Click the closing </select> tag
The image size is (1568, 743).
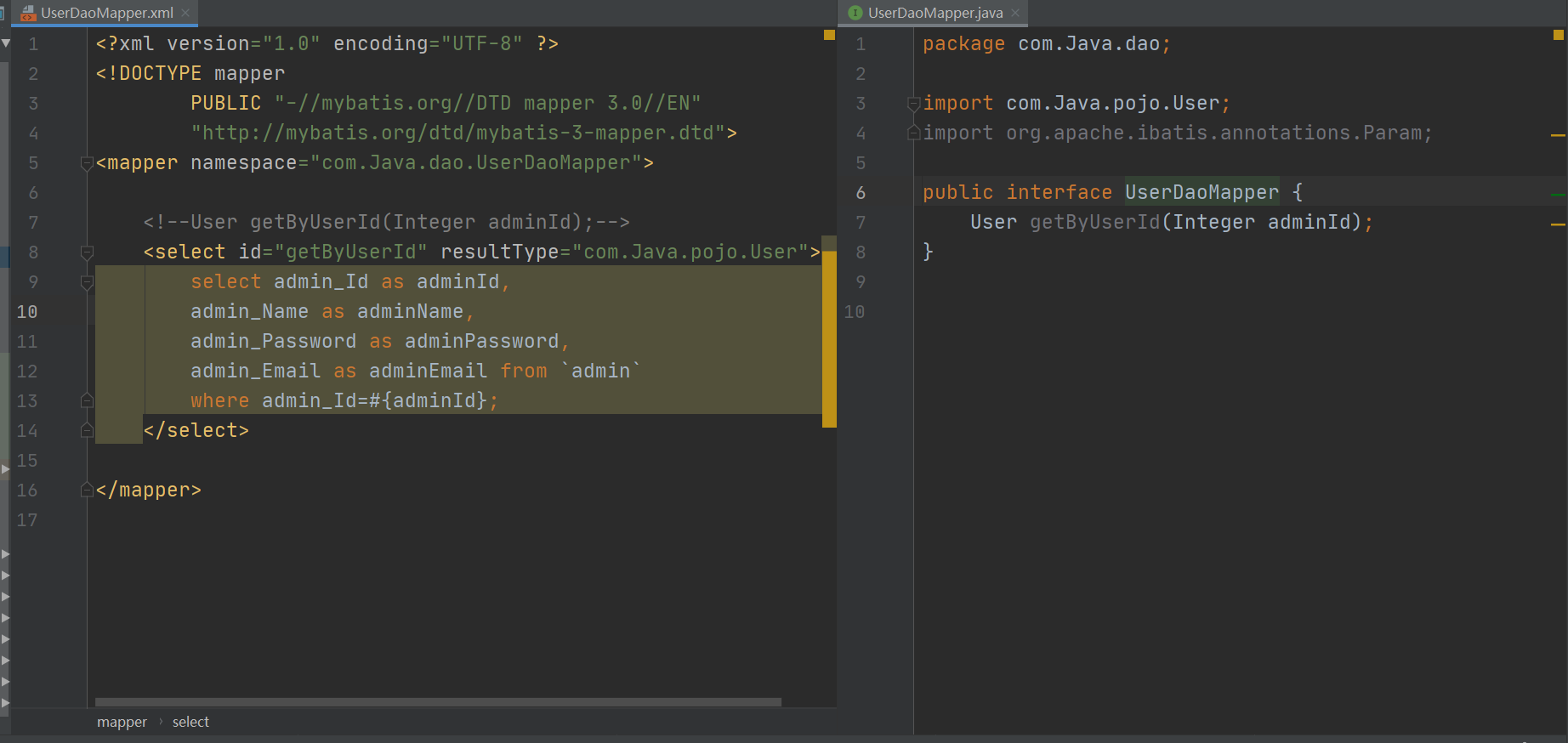pos(196,430)
